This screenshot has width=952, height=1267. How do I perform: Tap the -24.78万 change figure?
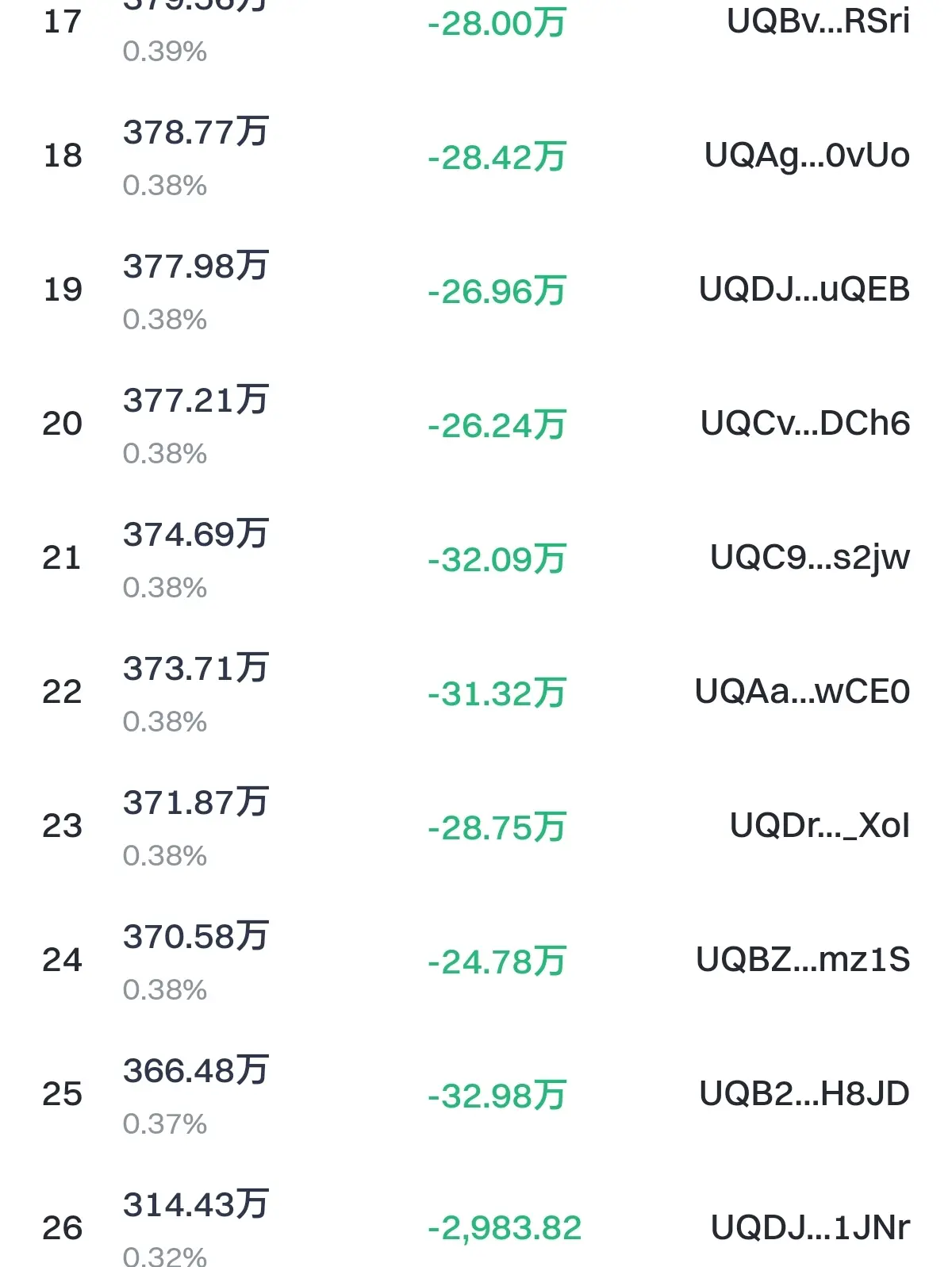[x=497, y=962]
